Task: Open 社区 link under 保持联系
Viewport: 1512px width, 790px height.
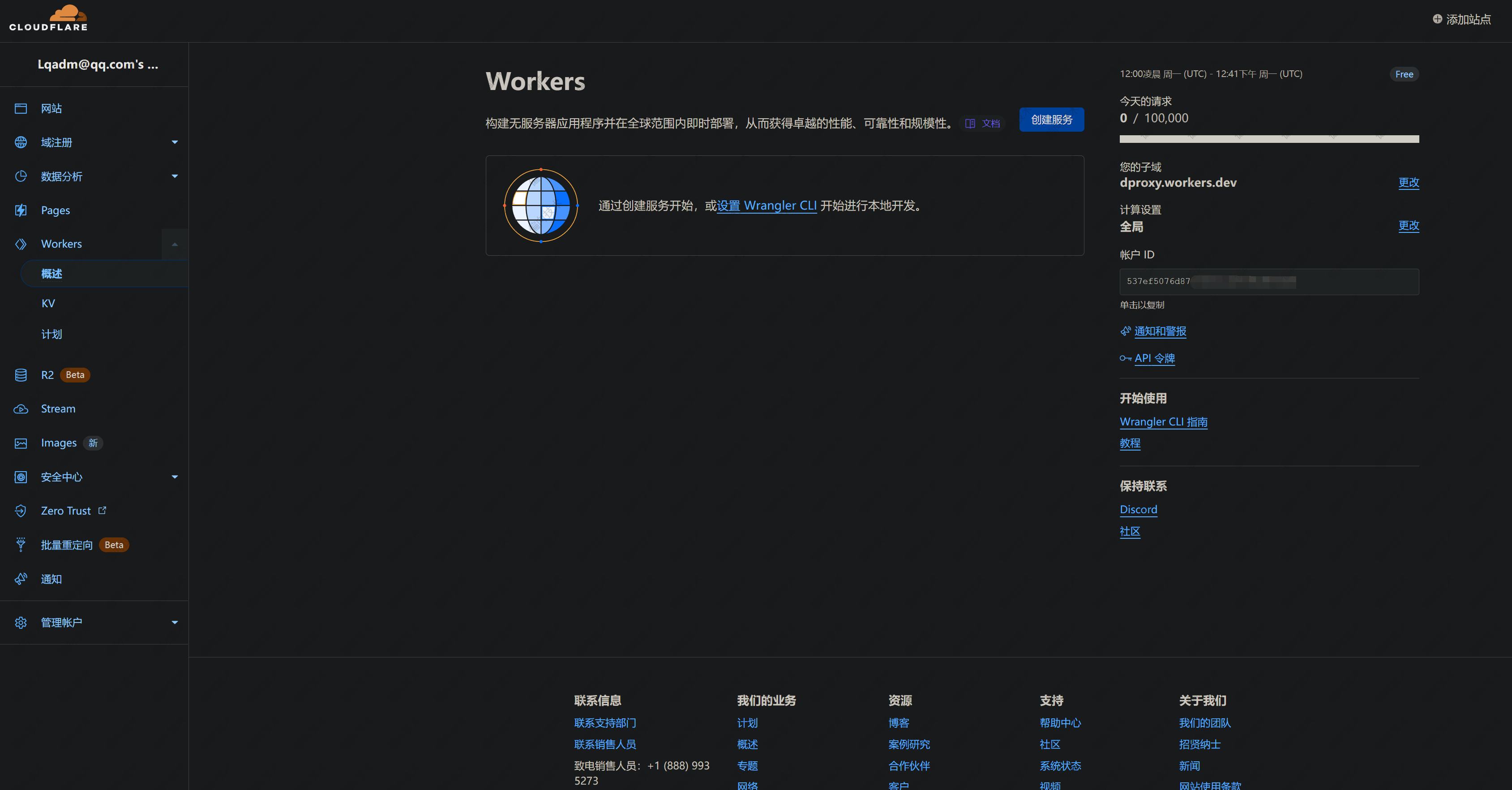Action: (x=1130, y=531)
